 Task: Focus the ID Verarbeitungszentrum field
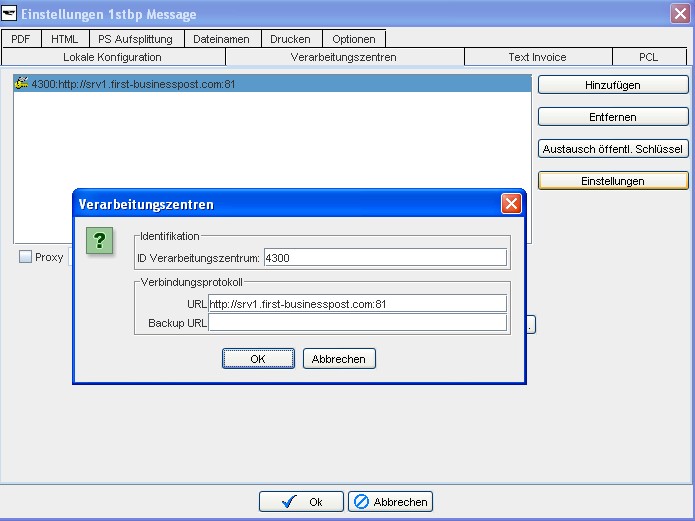tap(385, 258)
